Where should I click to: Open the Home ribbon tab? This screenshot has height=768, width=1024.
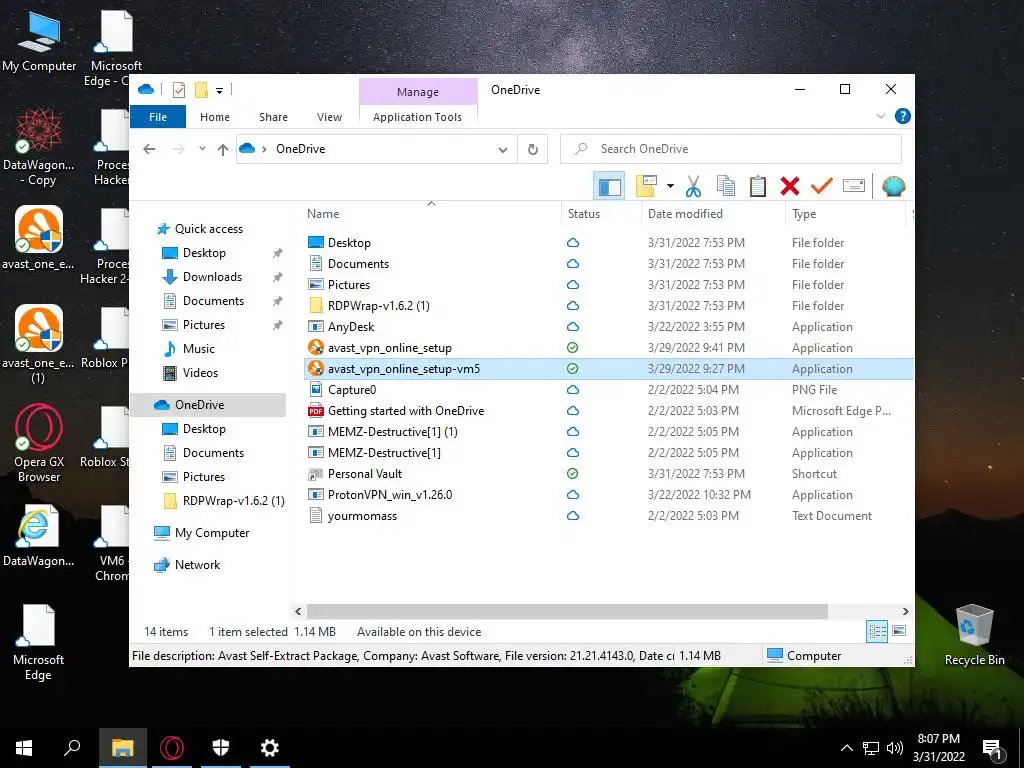tap(215, 117)
